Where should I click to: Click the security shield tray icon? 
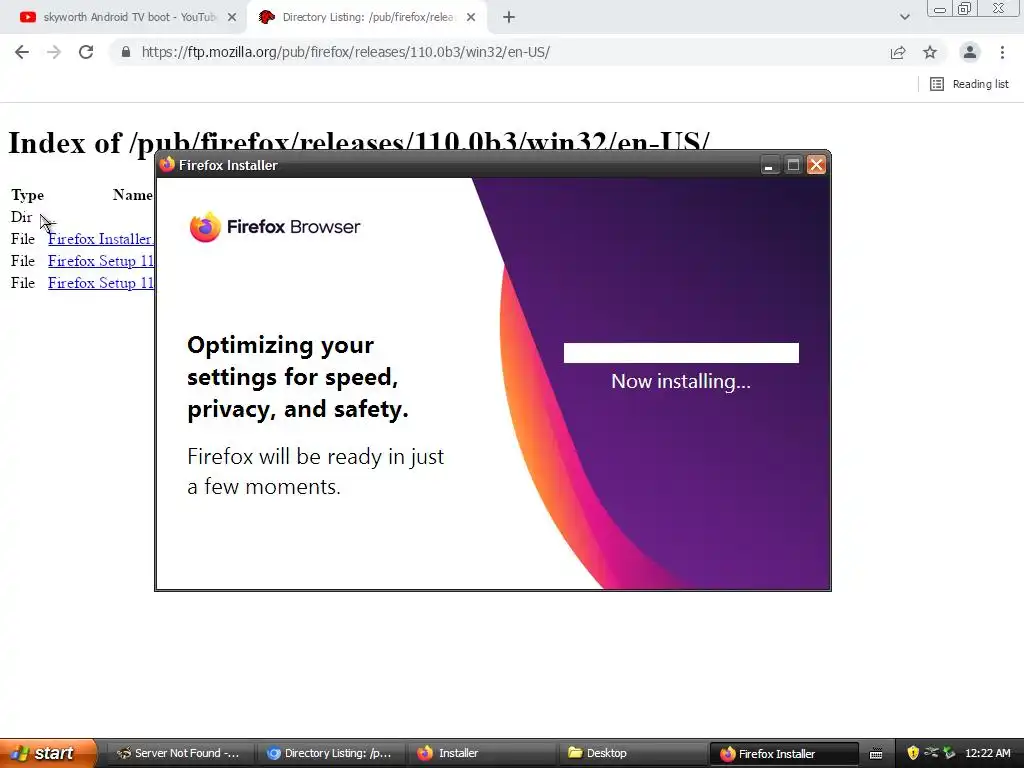(x=913, y=753)
